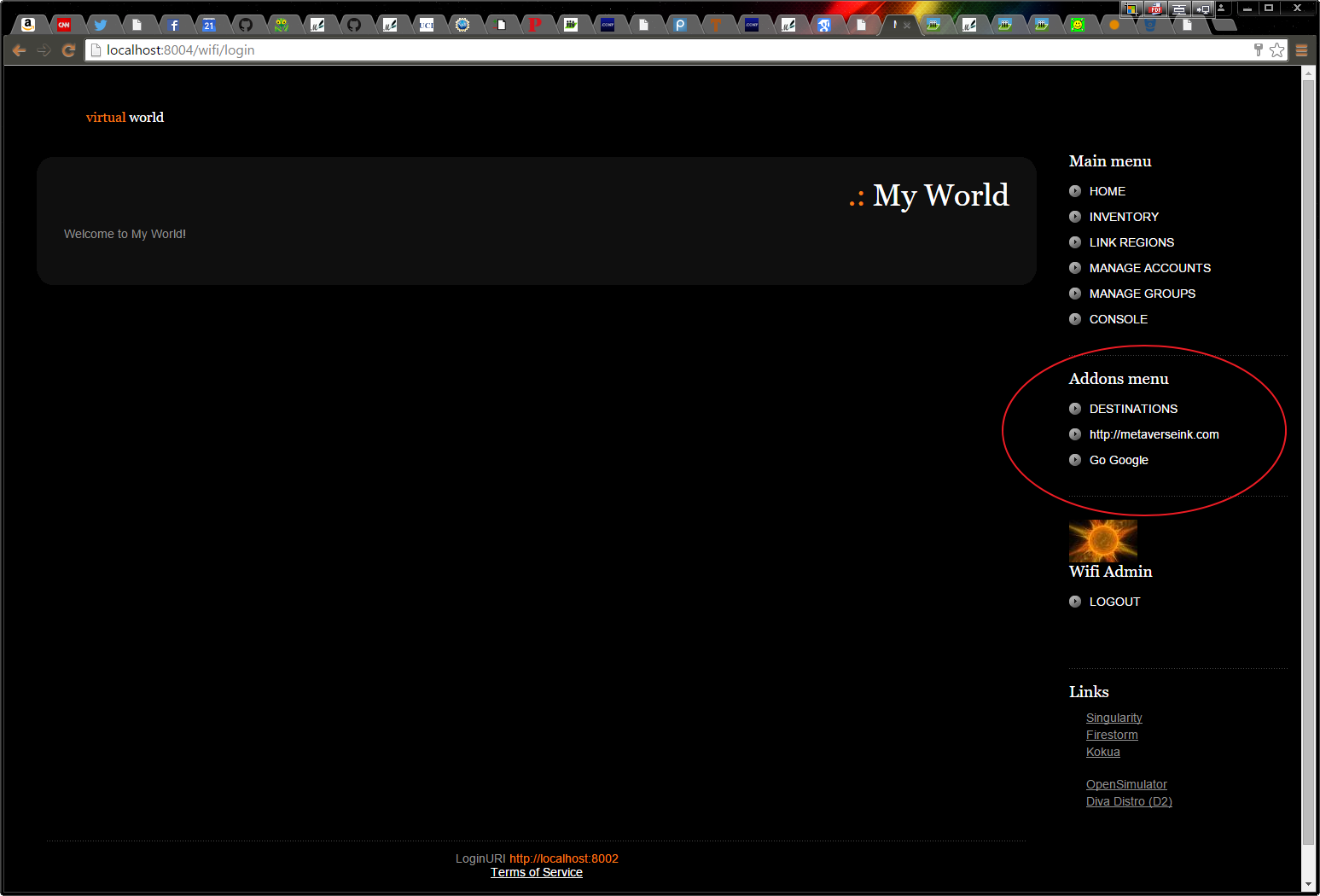1320x896 pixels.
Task: Click the saved password key icon
Action: point(1259,50)
